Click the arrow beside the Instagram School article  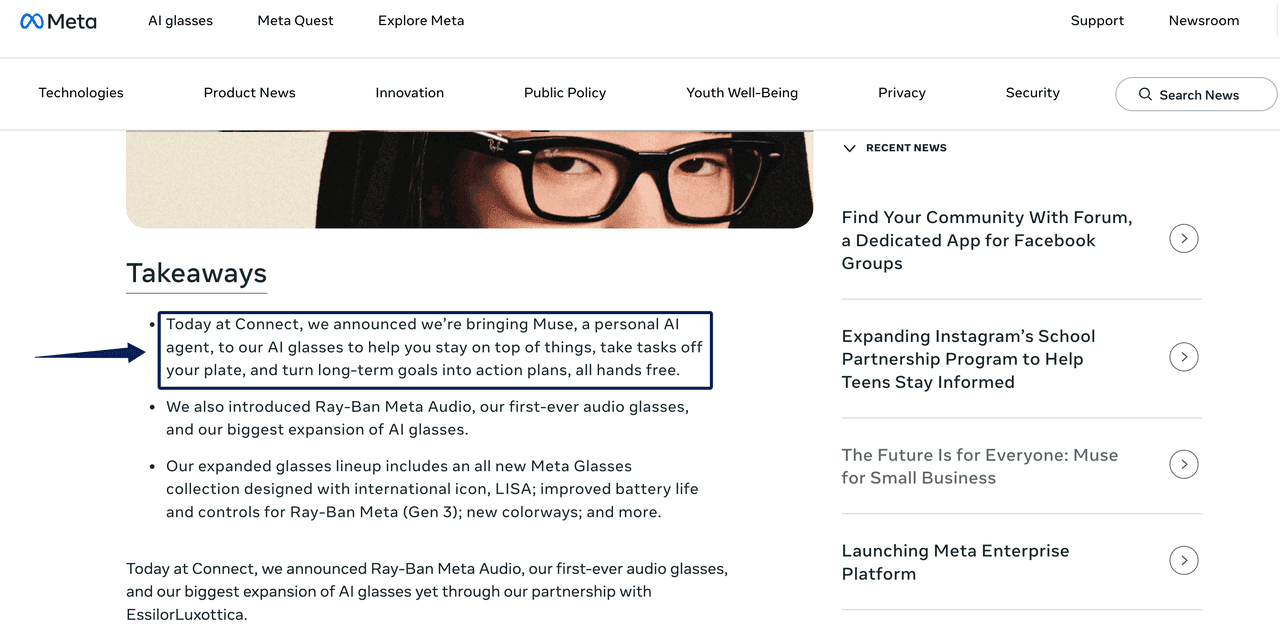1184,357
